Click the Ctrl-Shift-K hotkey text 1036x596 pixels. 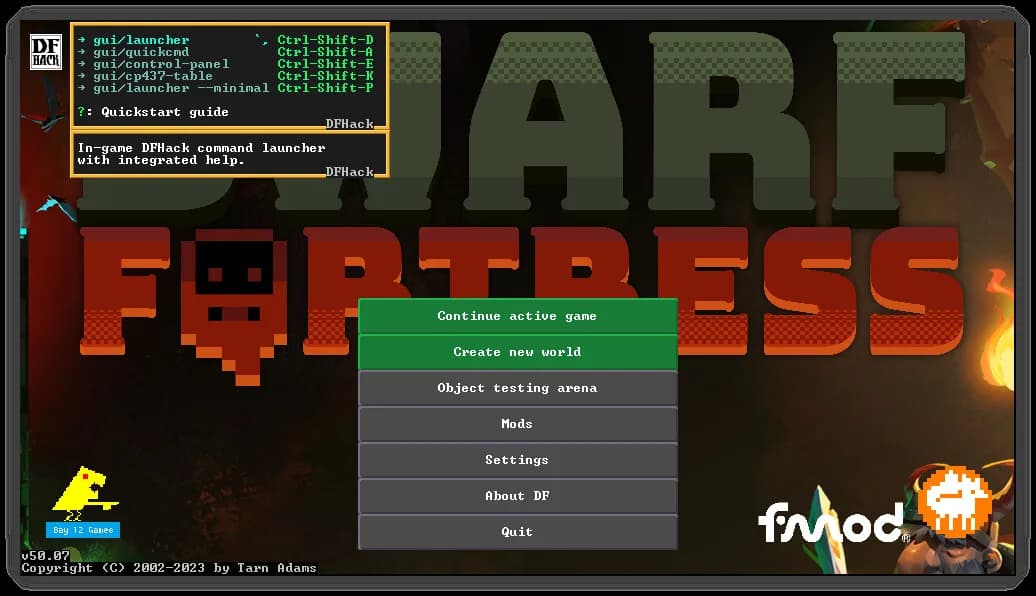coord(325,76)
